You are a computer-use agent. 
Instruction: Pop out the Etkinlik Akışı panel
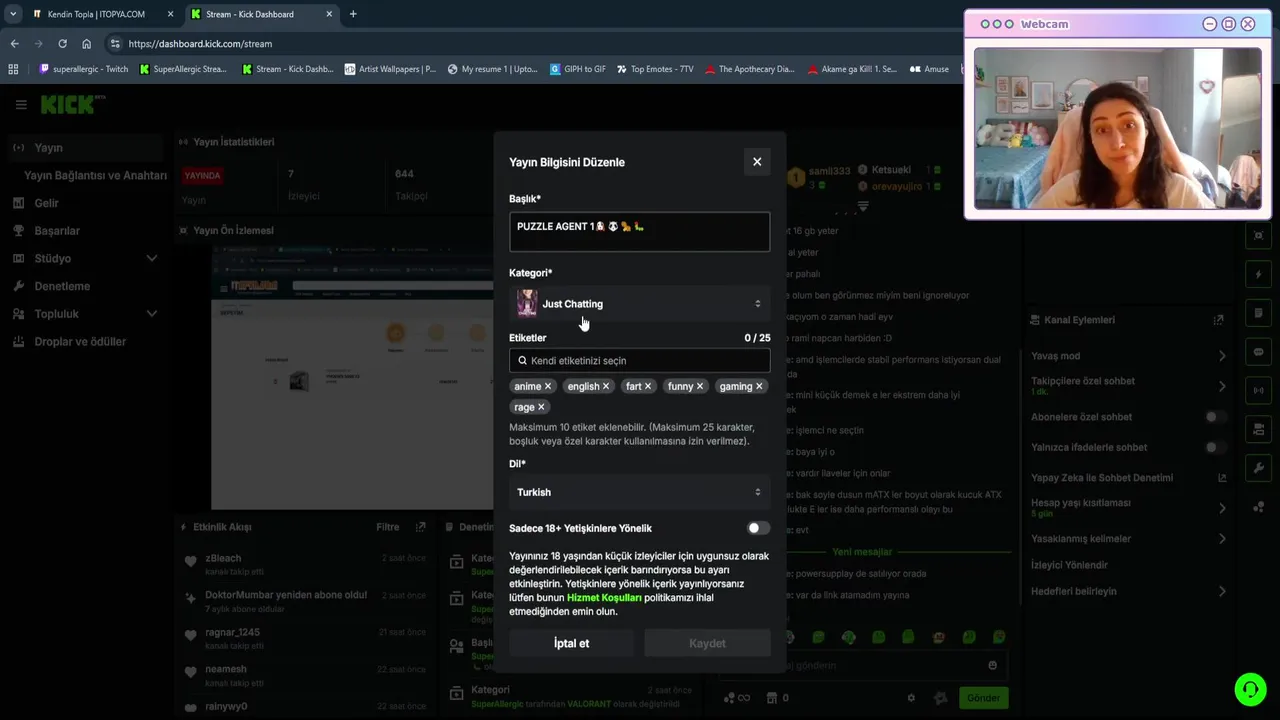[421, 527]
